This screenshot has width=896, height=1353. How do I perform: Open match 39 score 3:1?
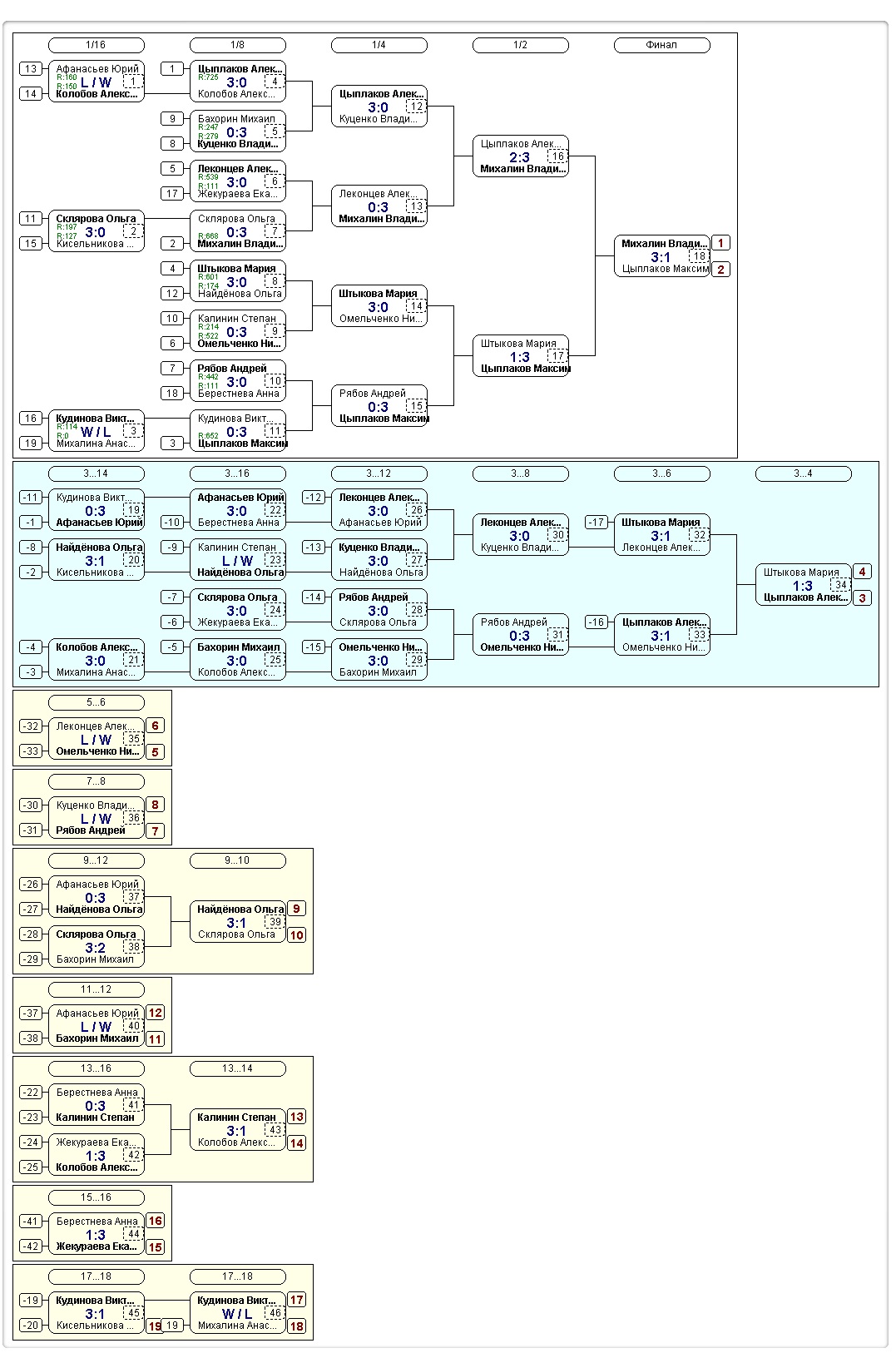[236, 923]
